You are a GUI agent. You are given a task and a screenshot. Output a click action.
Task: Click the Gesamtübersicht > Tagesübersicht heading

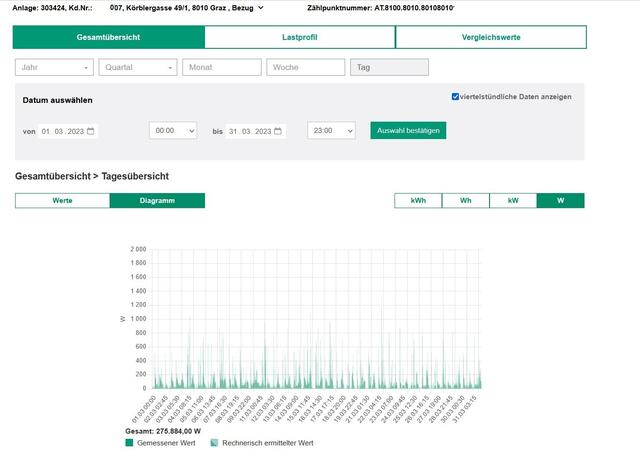pos(92,176)
